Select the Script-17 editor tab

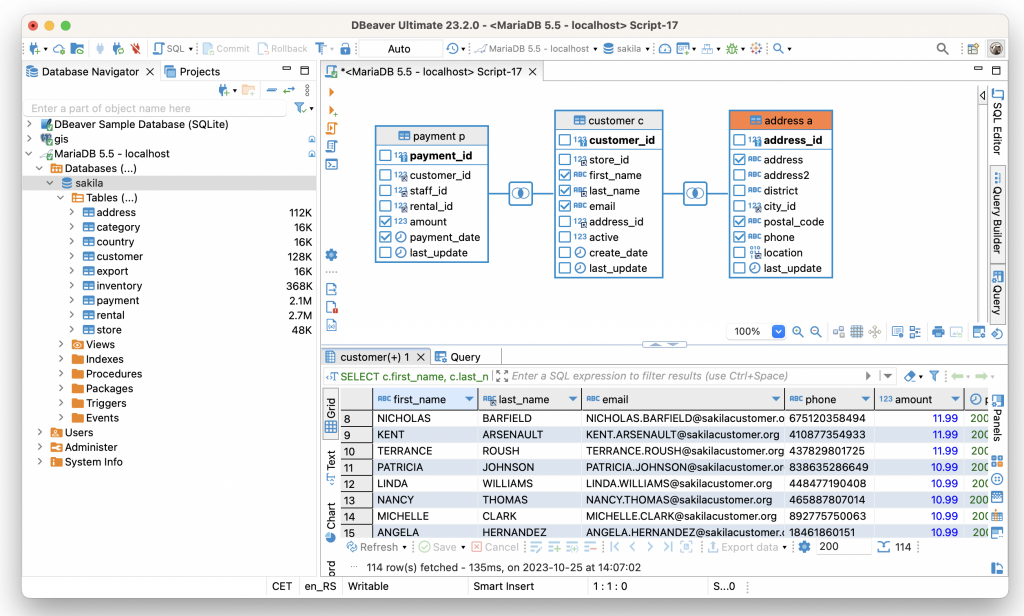(x=431, y=71)
